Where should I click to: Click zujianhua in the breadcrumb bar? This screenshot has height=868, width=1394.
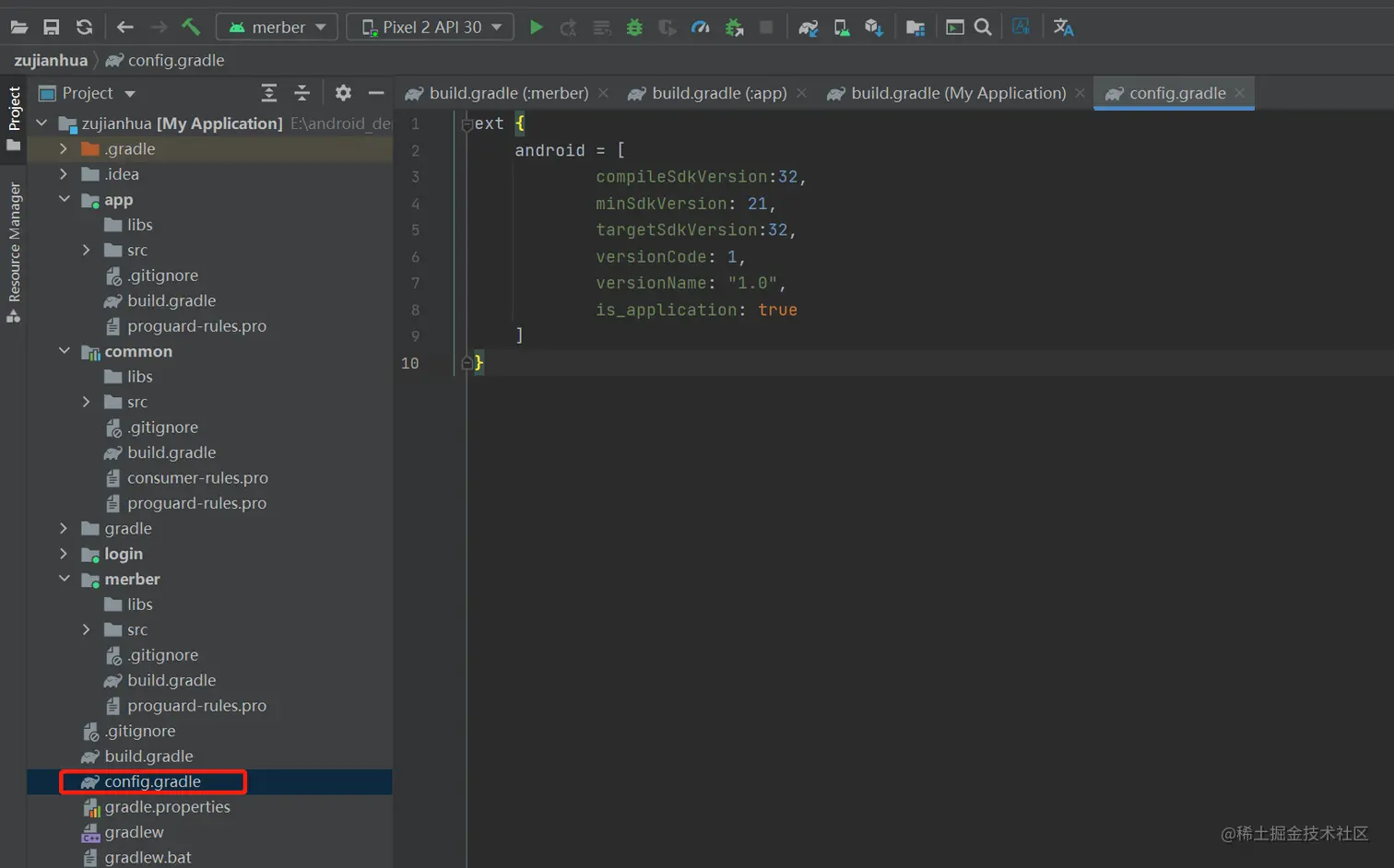51,60
